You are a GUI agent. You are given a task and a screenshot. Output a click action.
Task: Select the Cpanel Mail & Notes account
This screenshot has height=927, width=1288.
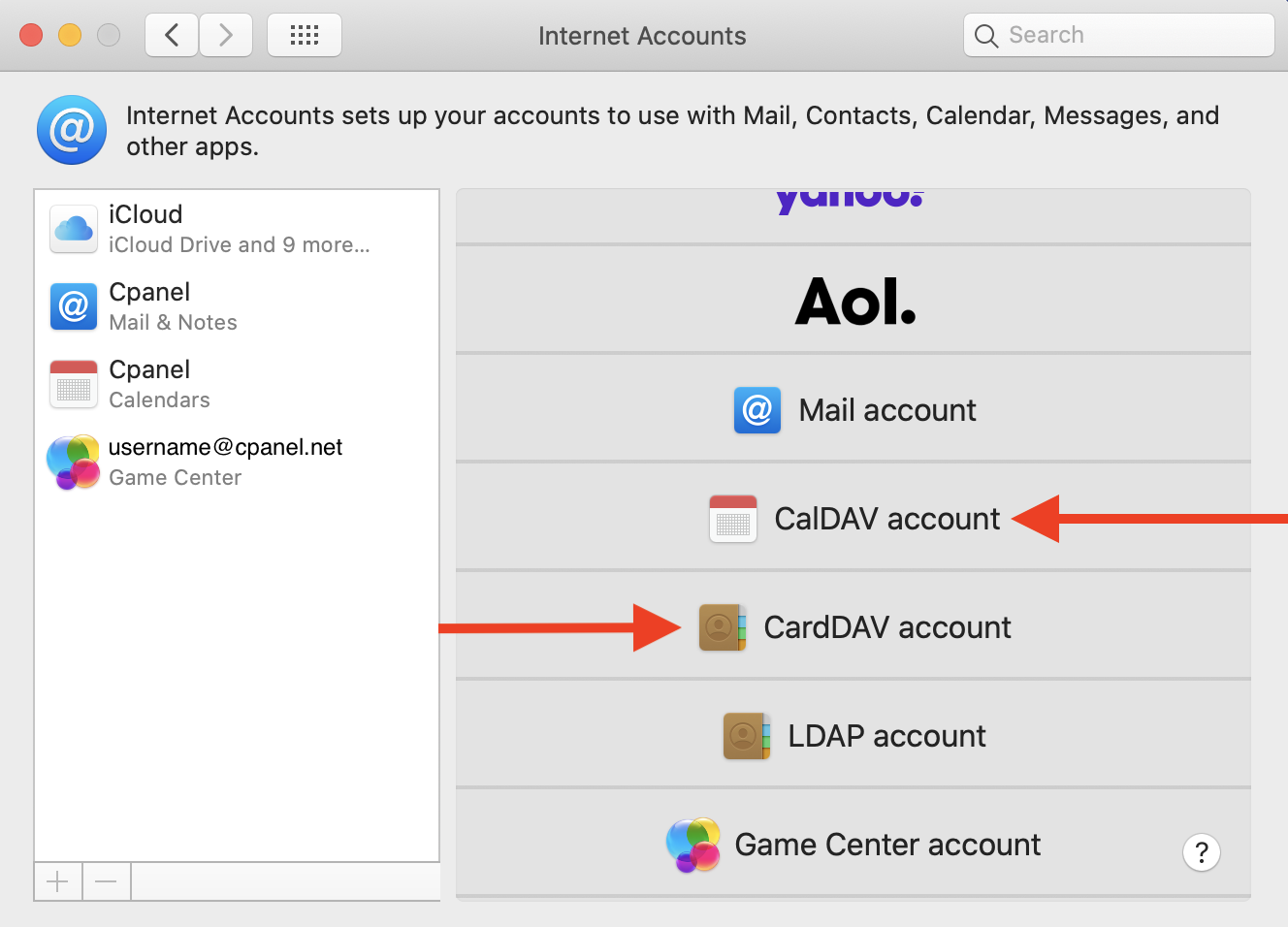pyautogui.click(x=237, y=306)
